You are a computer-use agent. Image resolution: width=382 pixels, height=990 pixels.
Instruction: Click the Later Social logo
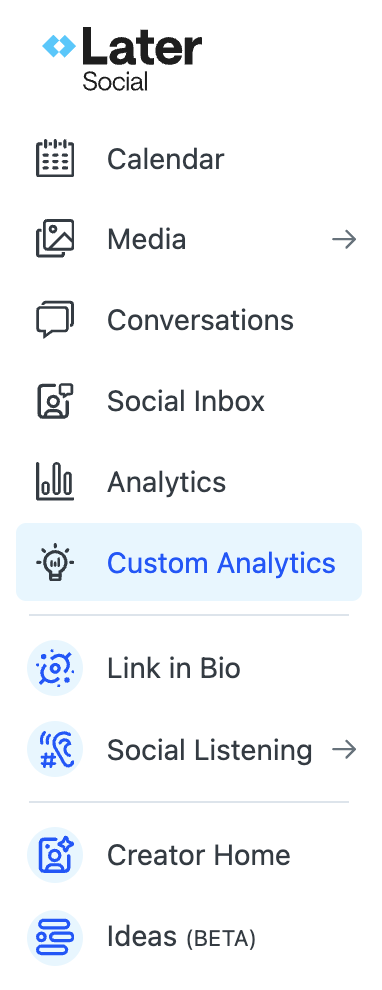(x=122, y=59)
